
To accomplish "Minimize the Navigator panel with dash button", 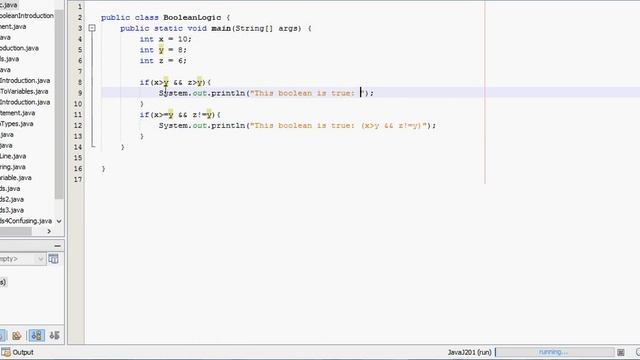I will coord(57,246).
